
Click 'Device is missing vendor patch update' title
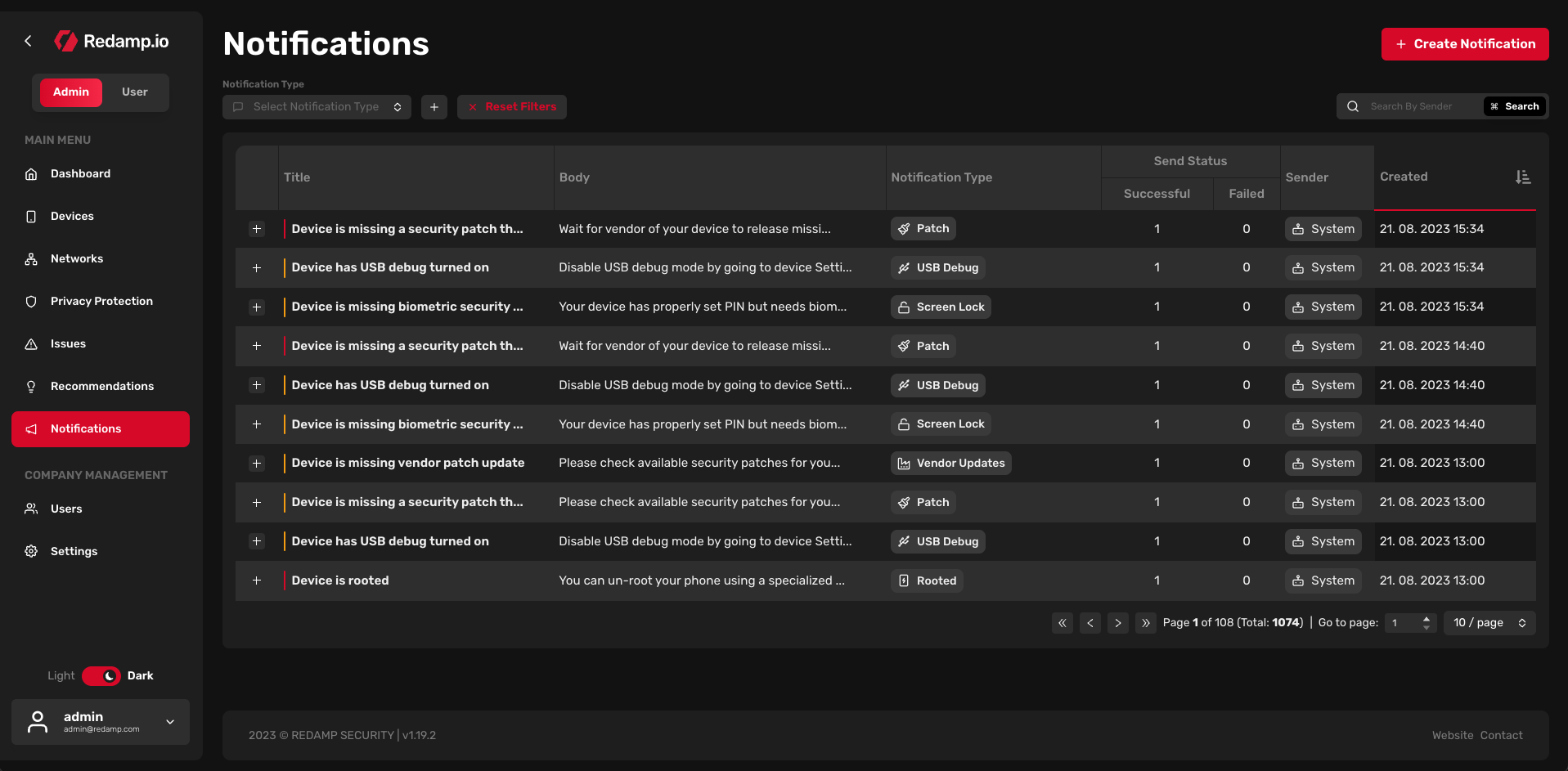408,464
